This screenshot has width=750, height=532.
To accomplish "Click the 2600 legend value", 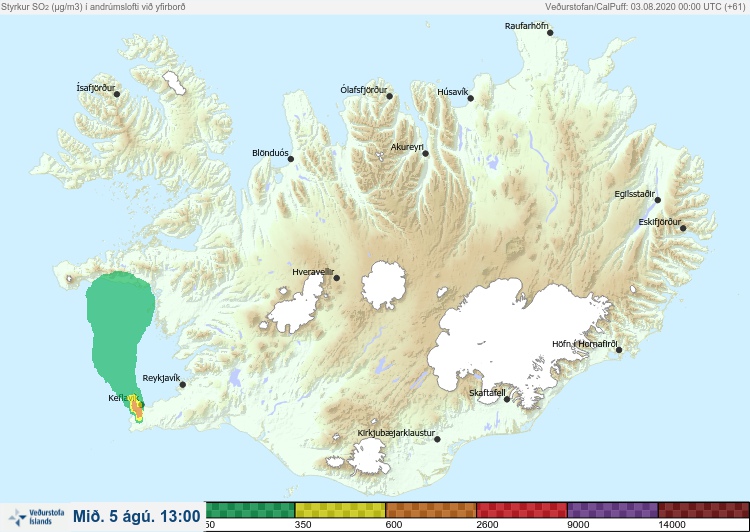I will [487, 525].
